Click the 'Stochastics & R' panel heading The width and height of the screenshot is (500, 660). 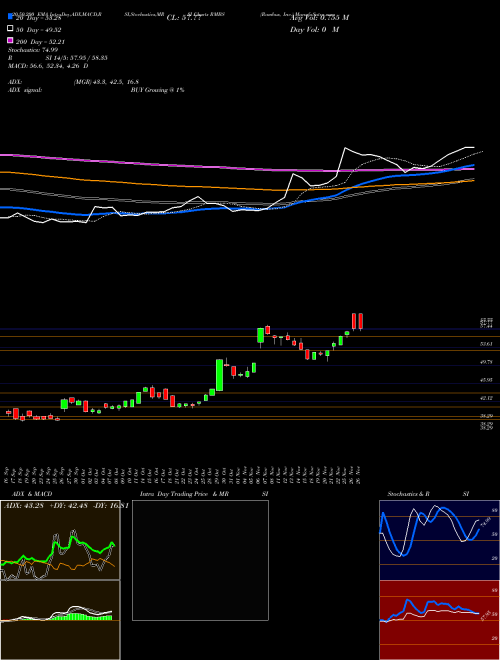click(x=408, y=494)
